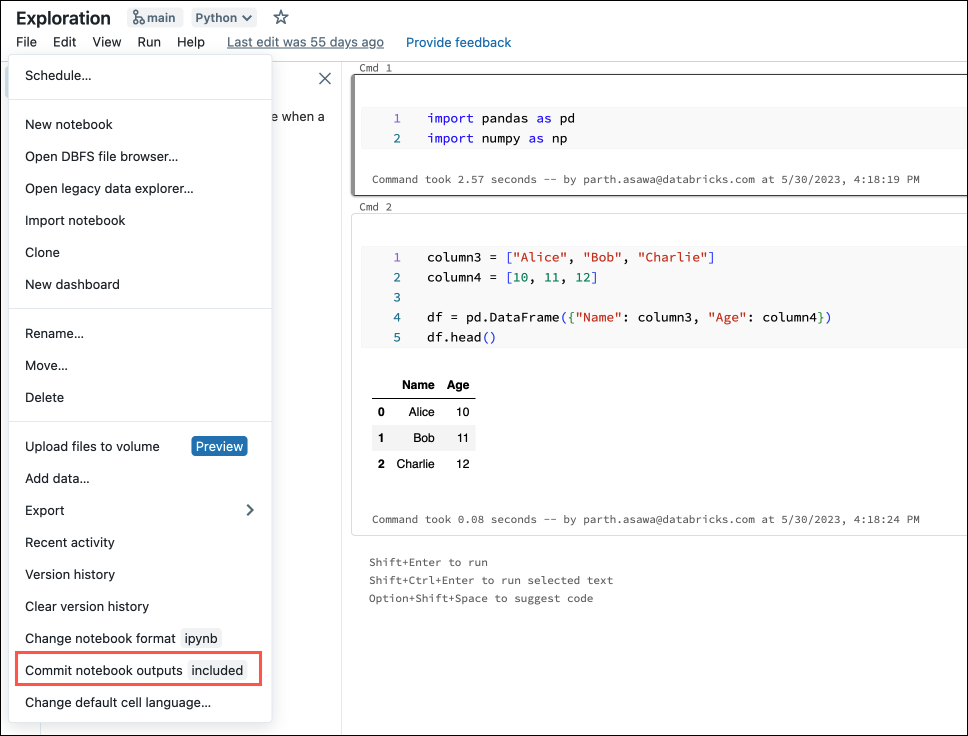Select Schedule... from the File menu
The width and height of the screenshot is (968, 736).
pyautogui.click(x=58, y=75)
